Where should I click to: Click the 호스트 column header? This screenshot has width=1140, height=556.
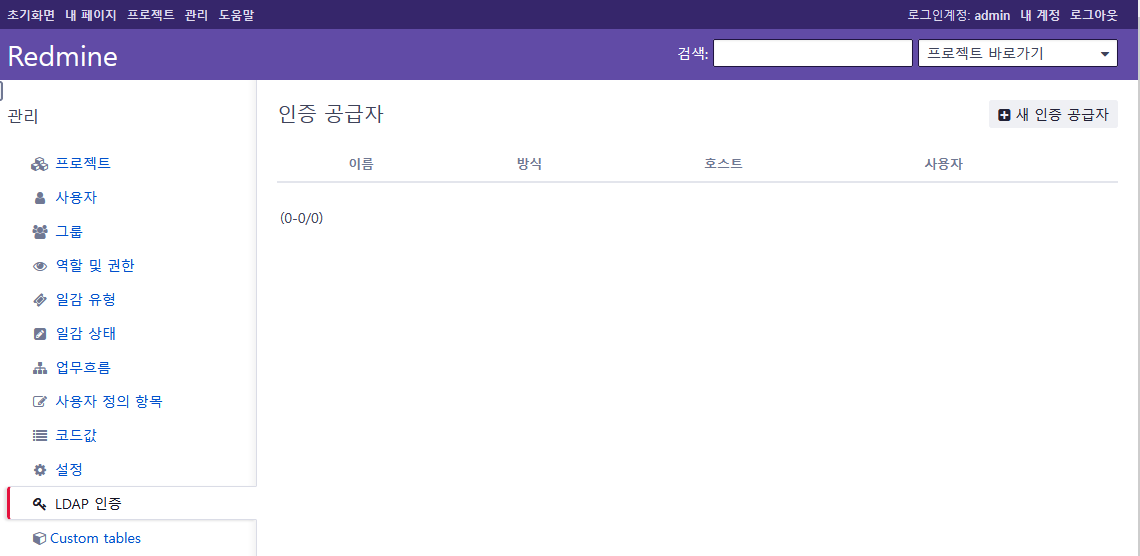pos(723,164)
